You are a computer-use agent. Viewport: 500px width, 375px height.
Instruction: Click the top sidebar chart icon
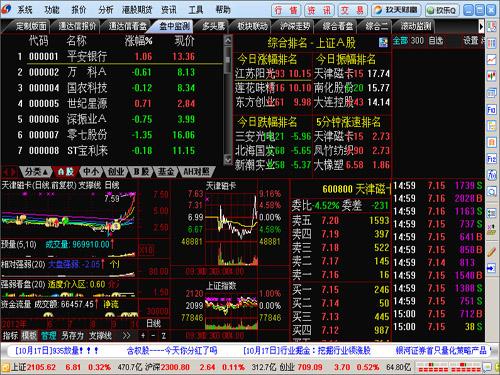pos(491,27)
